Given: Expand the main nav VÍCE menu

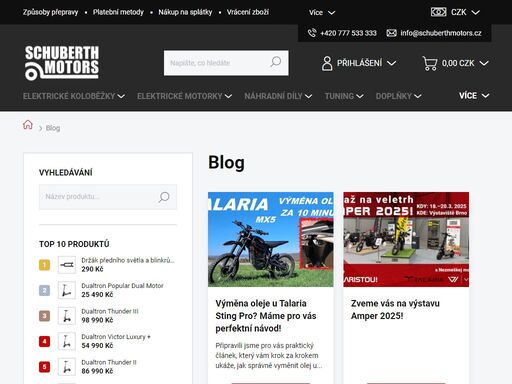Looking at the screenshot, I should tap(474, 96).
